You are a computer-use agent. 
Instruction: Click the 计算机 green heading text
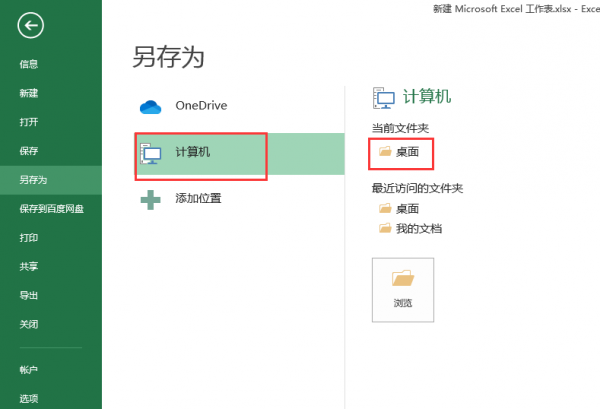pos(427,96)
